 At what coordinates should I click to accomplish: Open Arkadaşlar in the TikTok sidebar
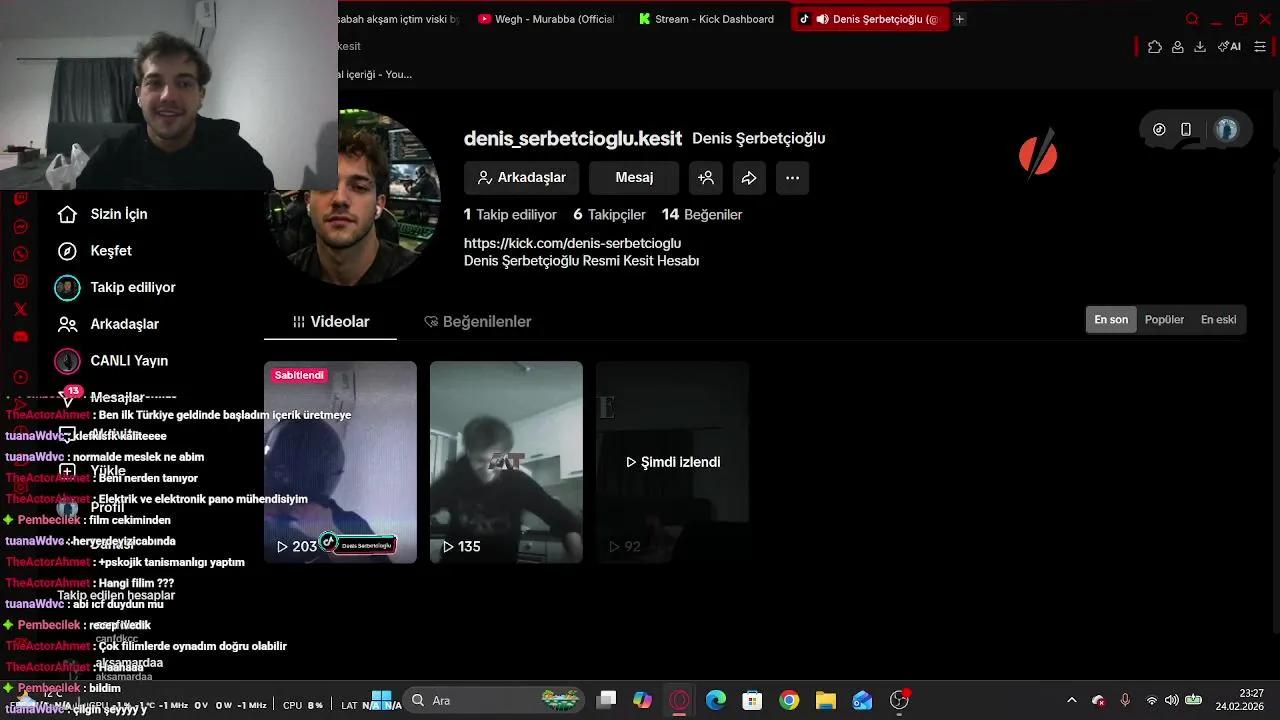[108, 324]
